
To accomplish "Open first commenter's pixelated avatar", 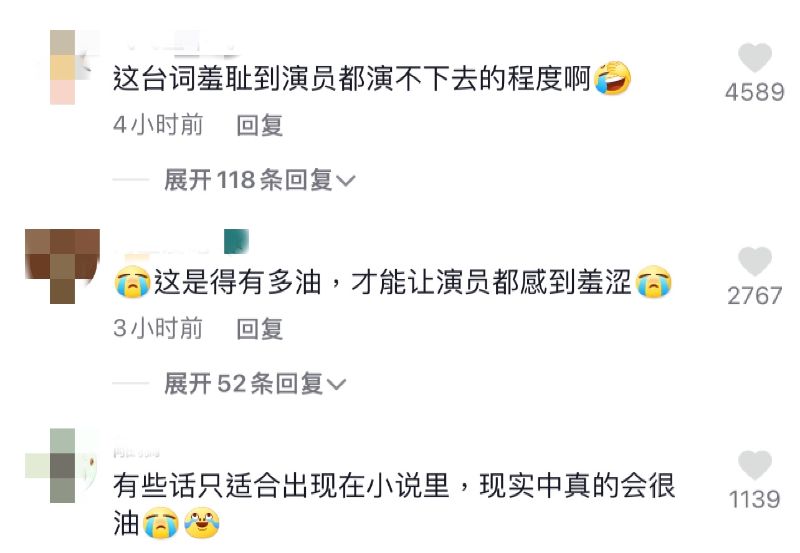I will point(63,67).
